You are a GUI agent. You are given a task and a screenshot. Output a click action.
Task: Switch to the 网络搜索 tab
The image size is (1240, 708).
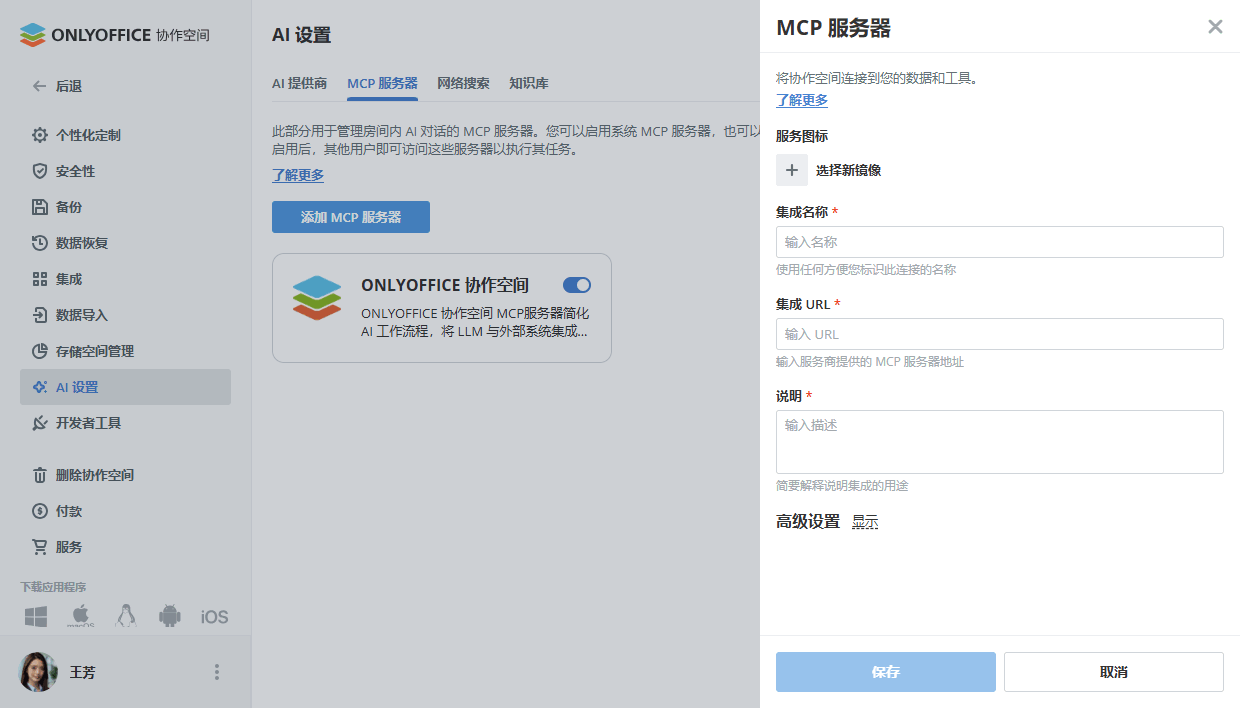463,83
